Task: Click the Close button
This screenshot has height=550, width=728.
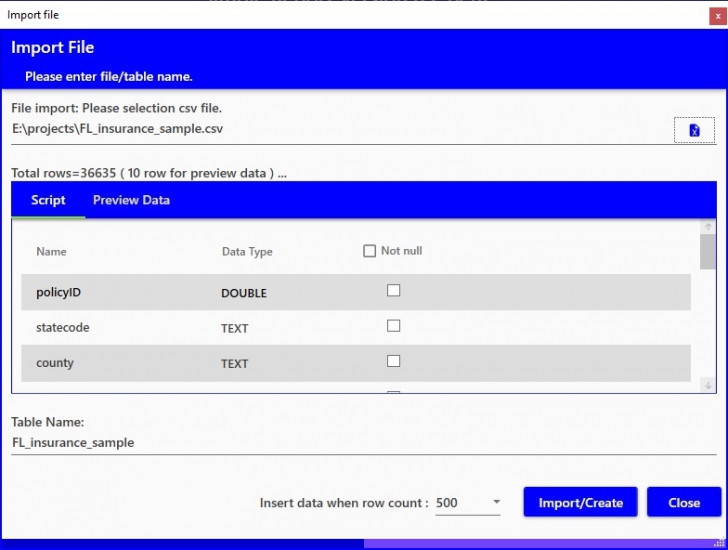Action: point(684,502)
